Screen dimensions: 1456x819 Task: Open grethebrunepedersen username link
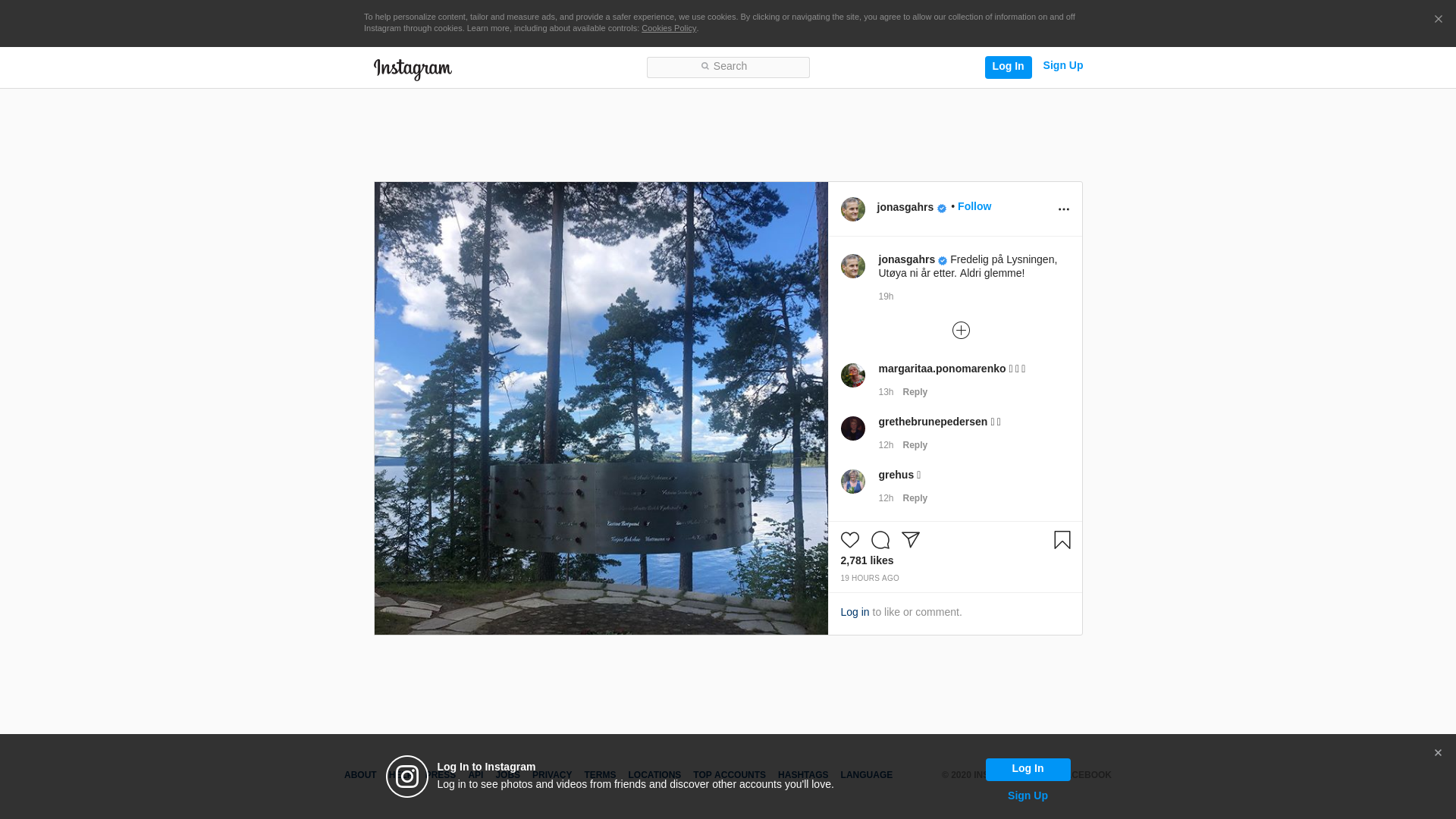pyautogui.click(x=933, y=422)
